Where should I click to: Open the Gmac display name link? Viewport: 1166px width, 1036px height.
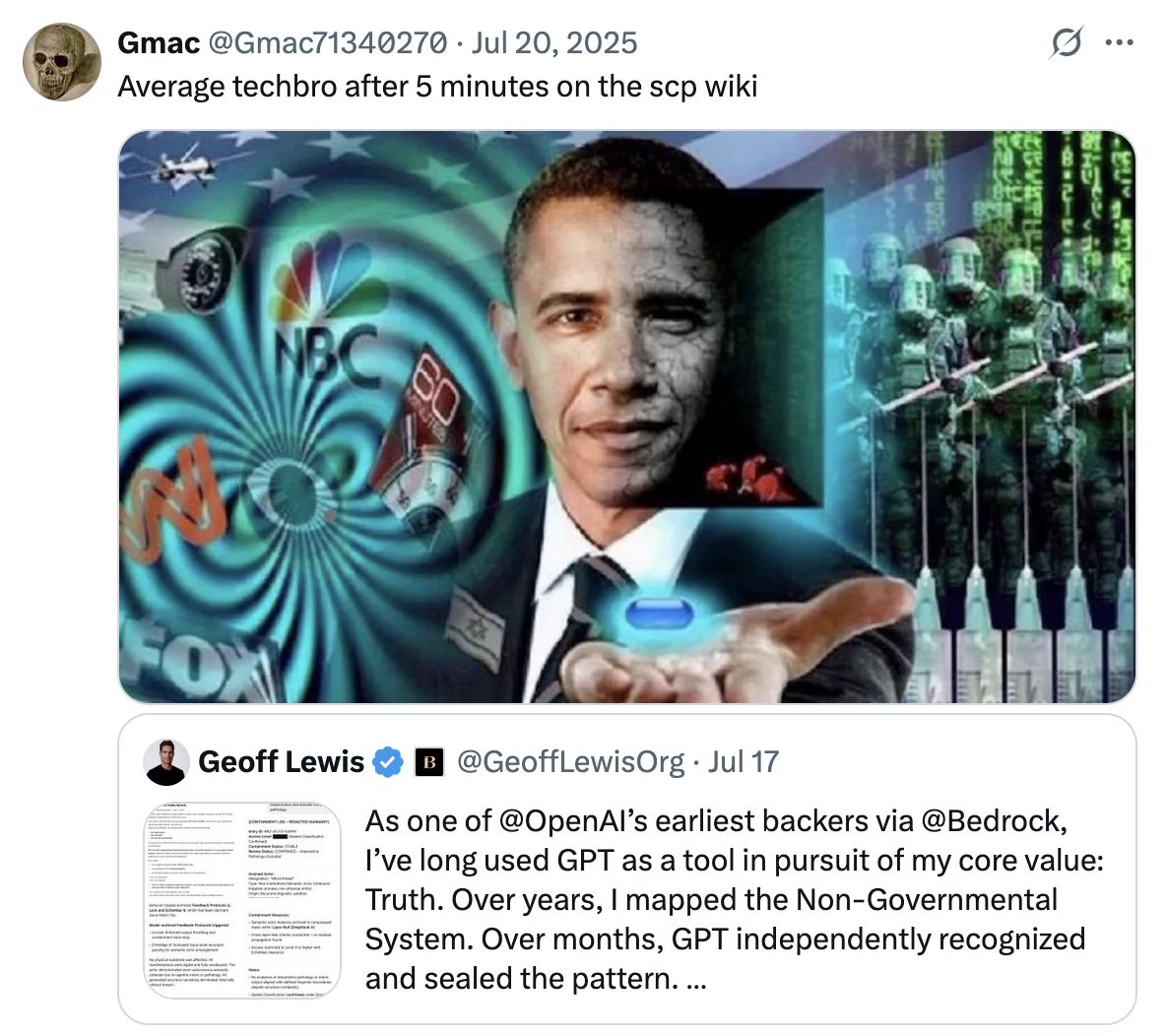coord(159,43)
